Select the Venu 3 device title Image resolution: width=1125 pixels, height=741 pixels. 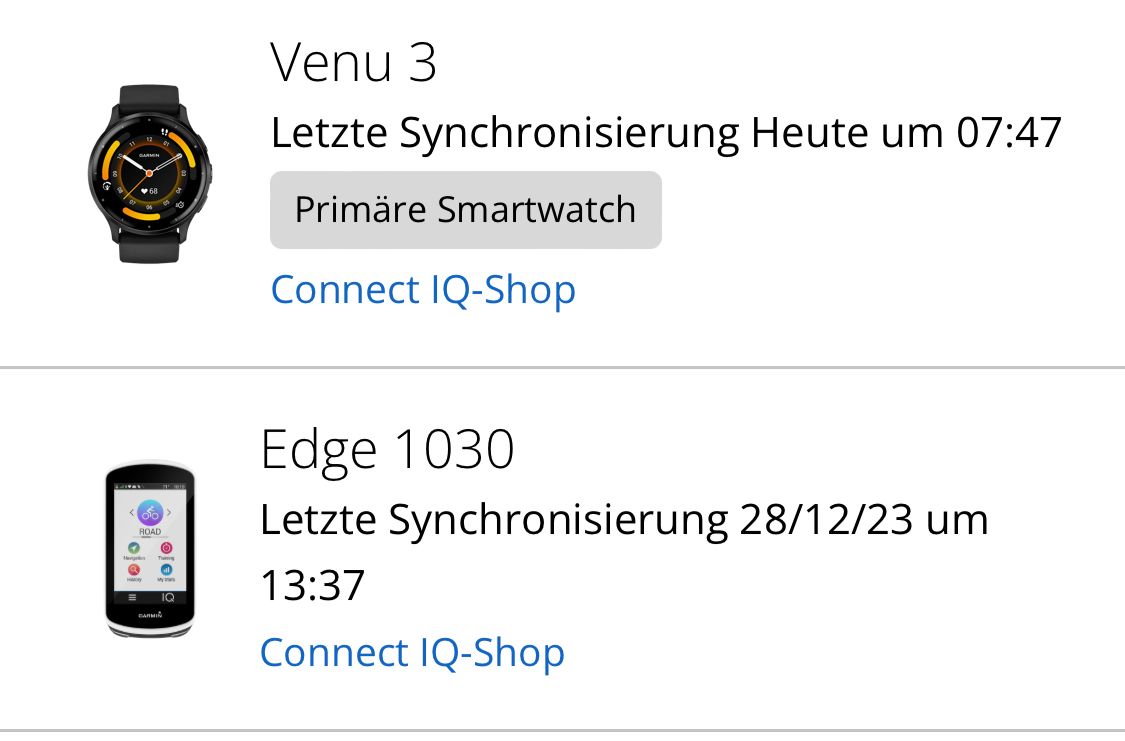(354, 64)
